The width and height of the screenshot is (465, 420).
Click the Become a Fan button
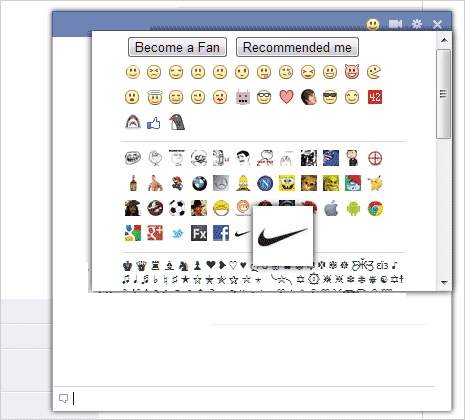pyautogui.click(x=177, y=47)
